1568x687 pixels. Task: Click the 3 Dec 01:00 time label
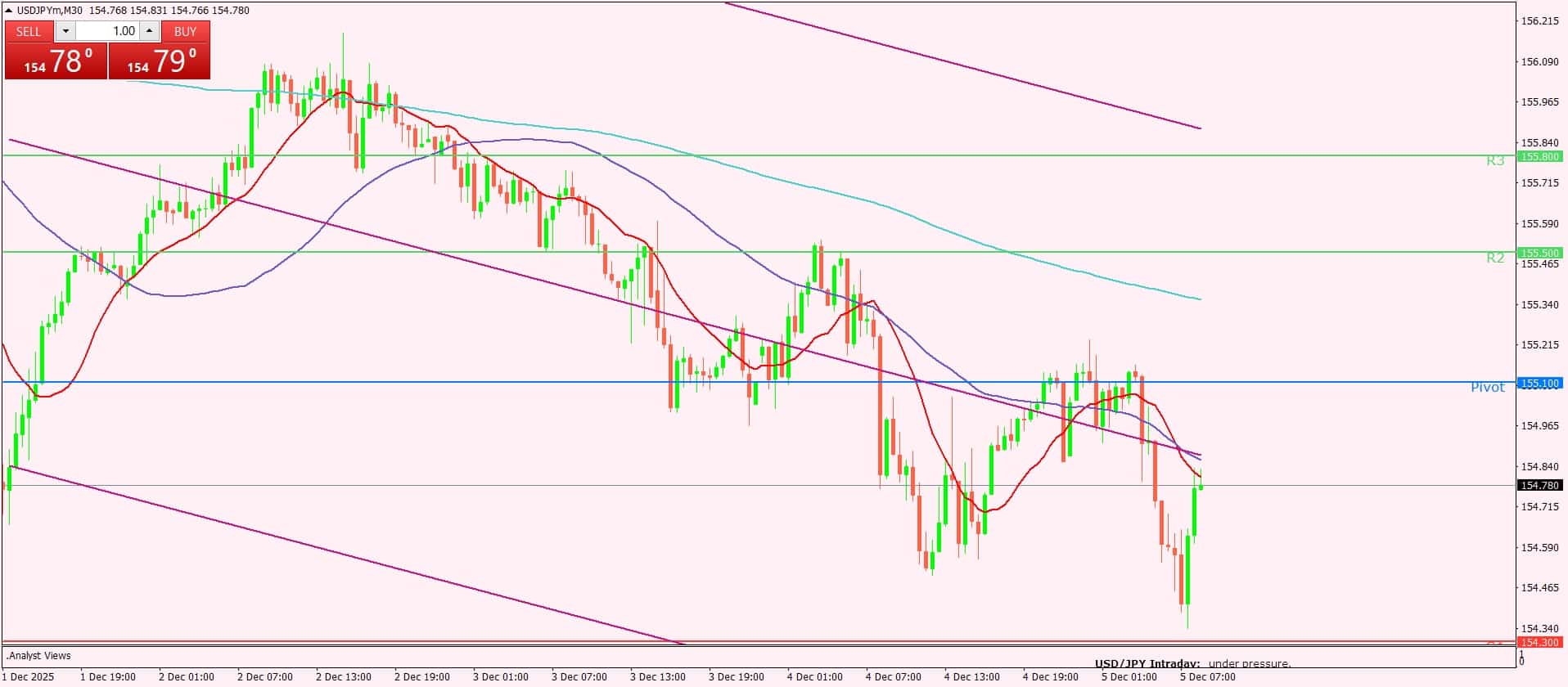501,677
